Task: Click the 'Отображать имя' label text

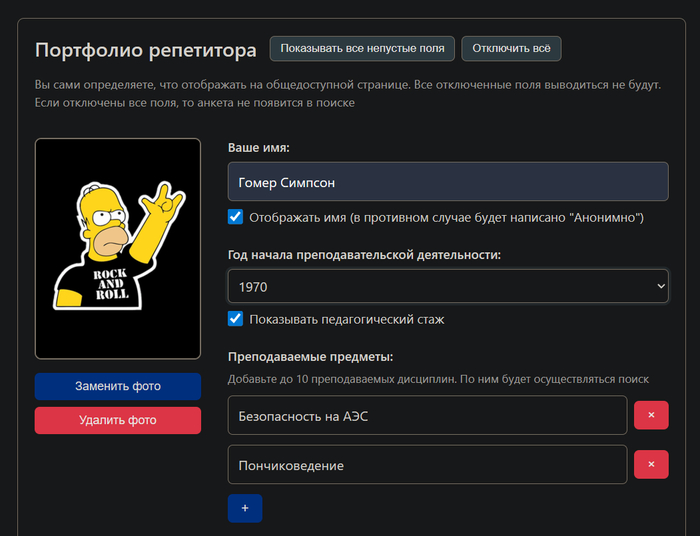Action: (x=445, y=218)
